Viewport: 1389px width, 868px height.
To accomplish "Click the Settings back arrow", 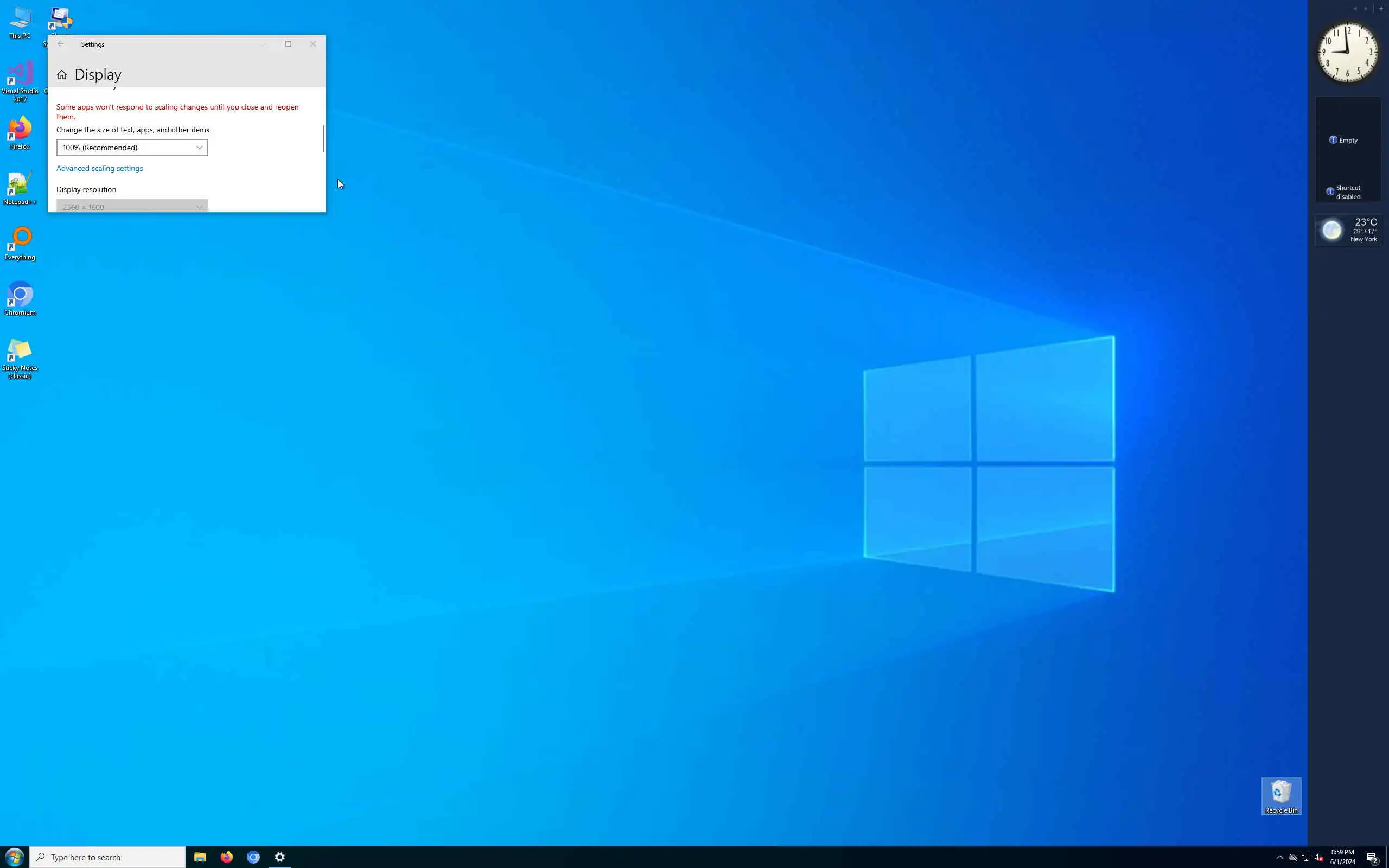I will click(x=61, y=44).
